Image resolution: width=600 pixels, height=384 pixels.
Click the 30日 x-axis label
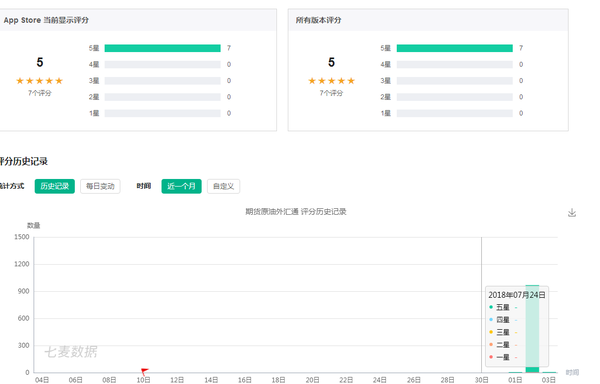point(481,380)
